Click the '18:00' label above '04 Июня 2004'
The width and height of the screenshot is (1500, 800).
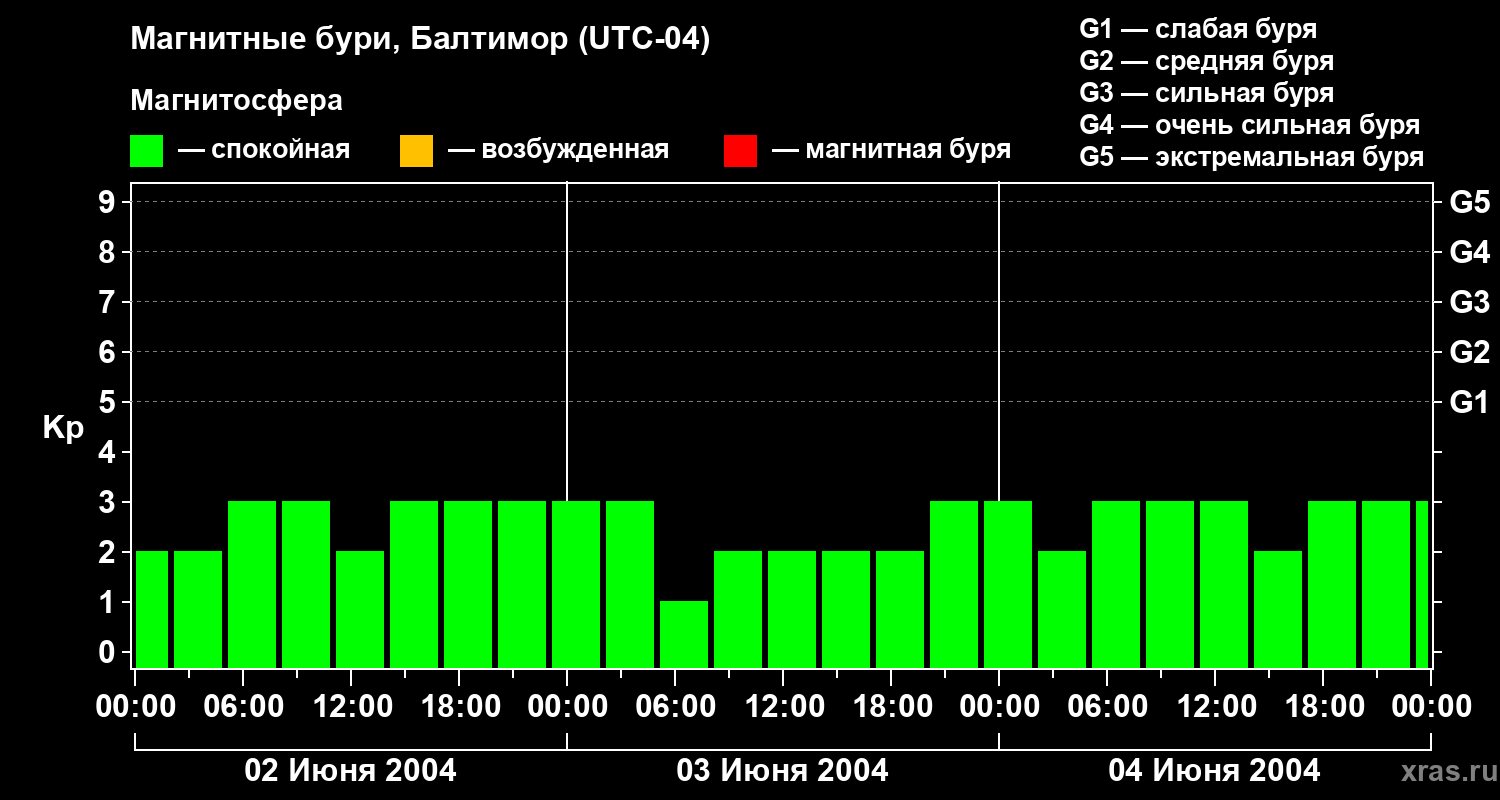click(x=1323, y=707)
